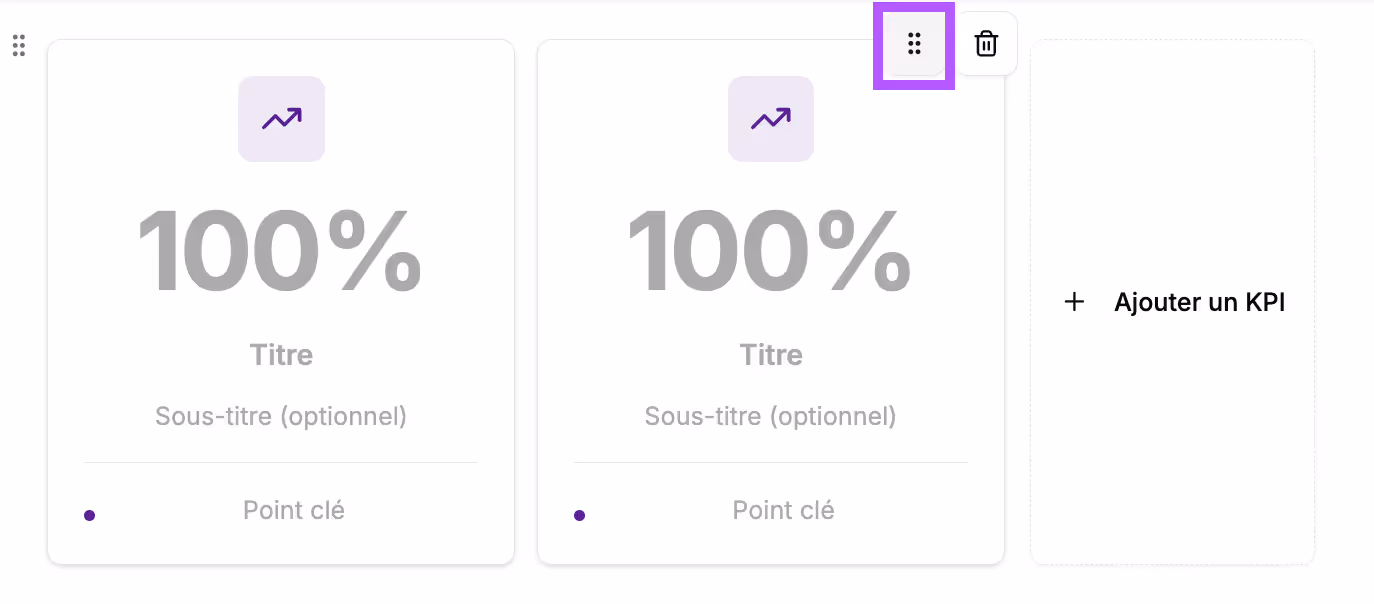The width and height of the screenshot is (1374, 604).
Task: Click the Point clé text on the first card
Action: pyautogui.click(x=293, y=510)
